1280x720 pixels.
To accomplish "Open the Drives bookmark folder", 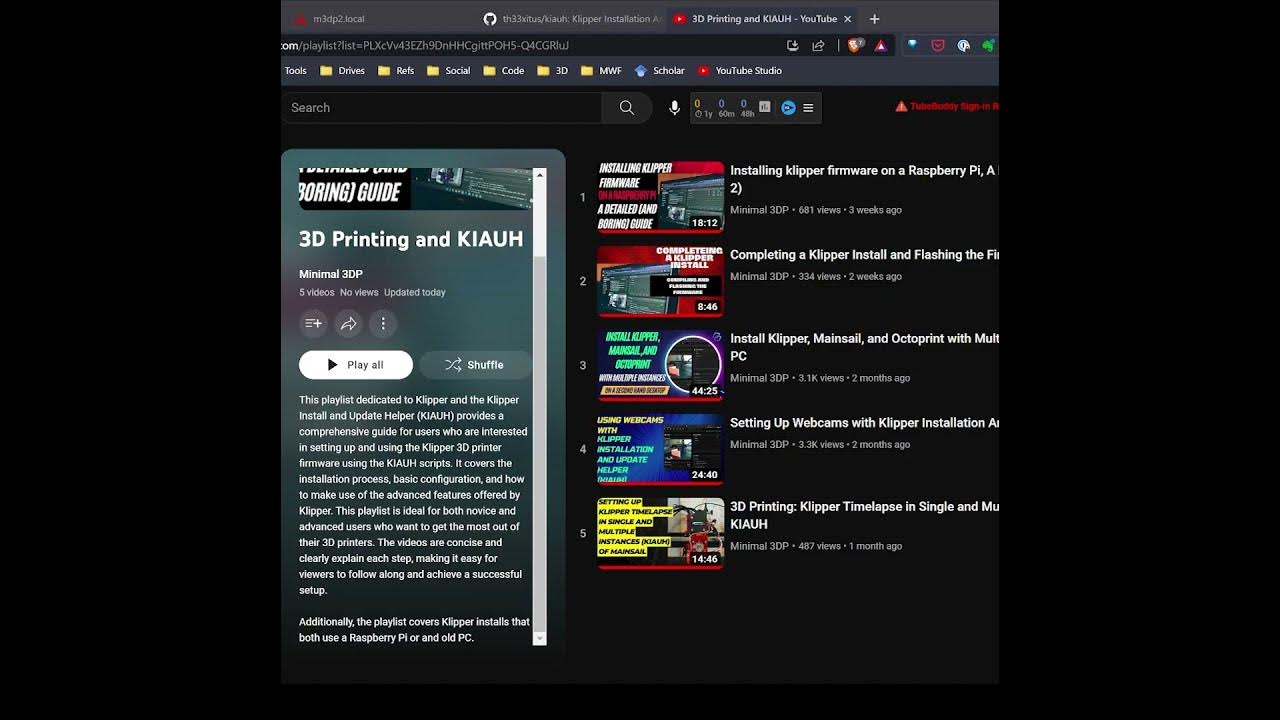I will [x=342, y=71].
